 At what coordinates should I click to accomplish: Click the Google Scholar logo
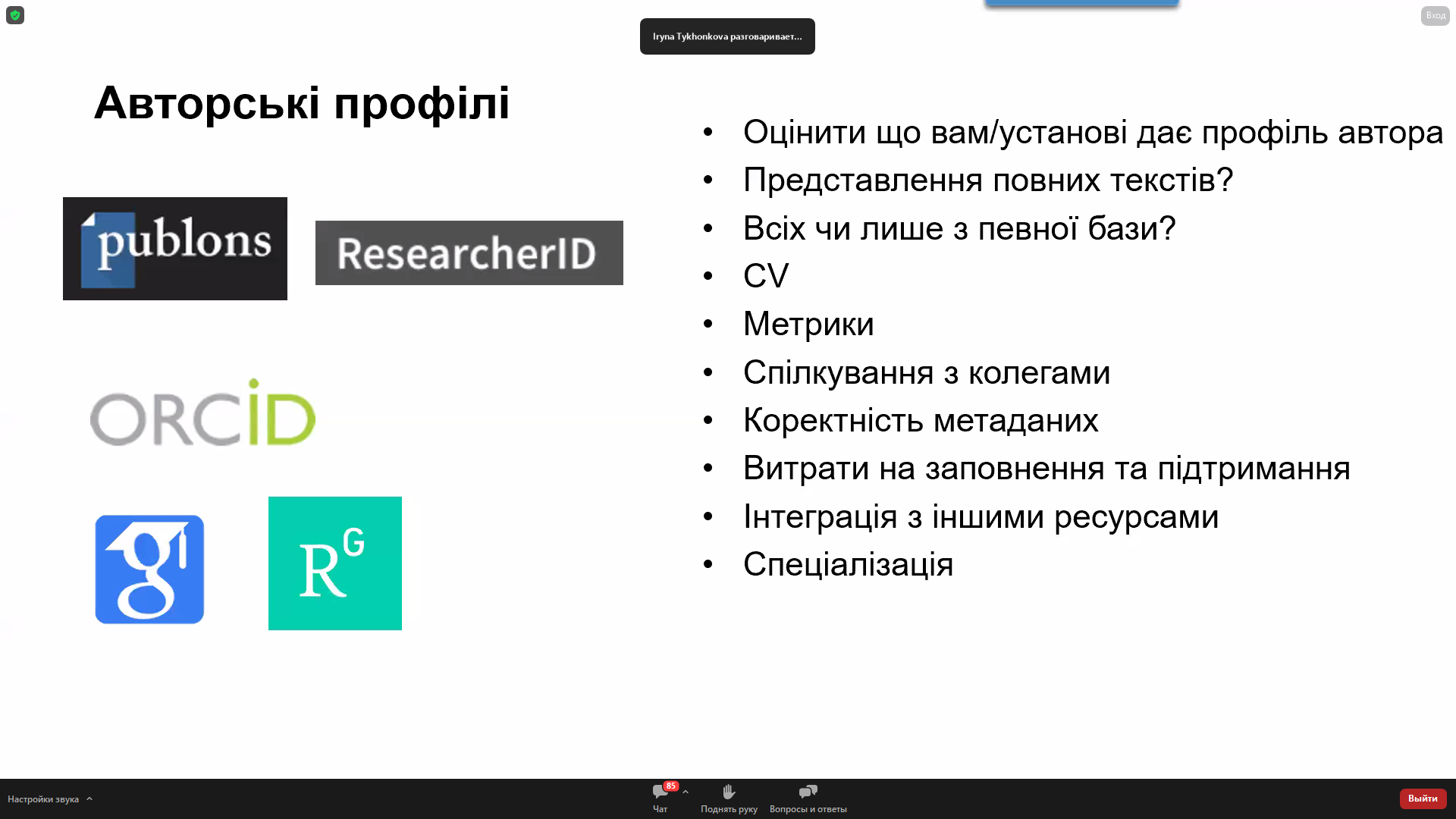149,570
